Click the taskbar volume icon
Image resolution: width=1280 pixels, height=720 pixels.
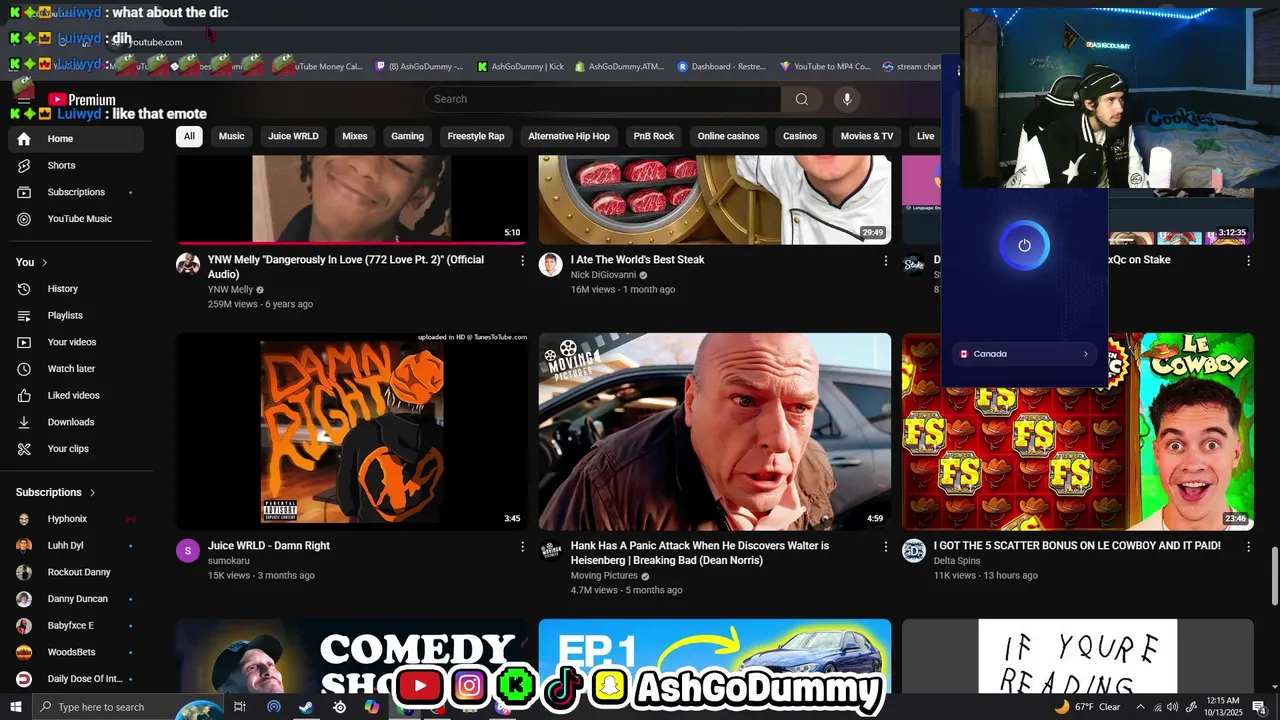click(1172, 707)
